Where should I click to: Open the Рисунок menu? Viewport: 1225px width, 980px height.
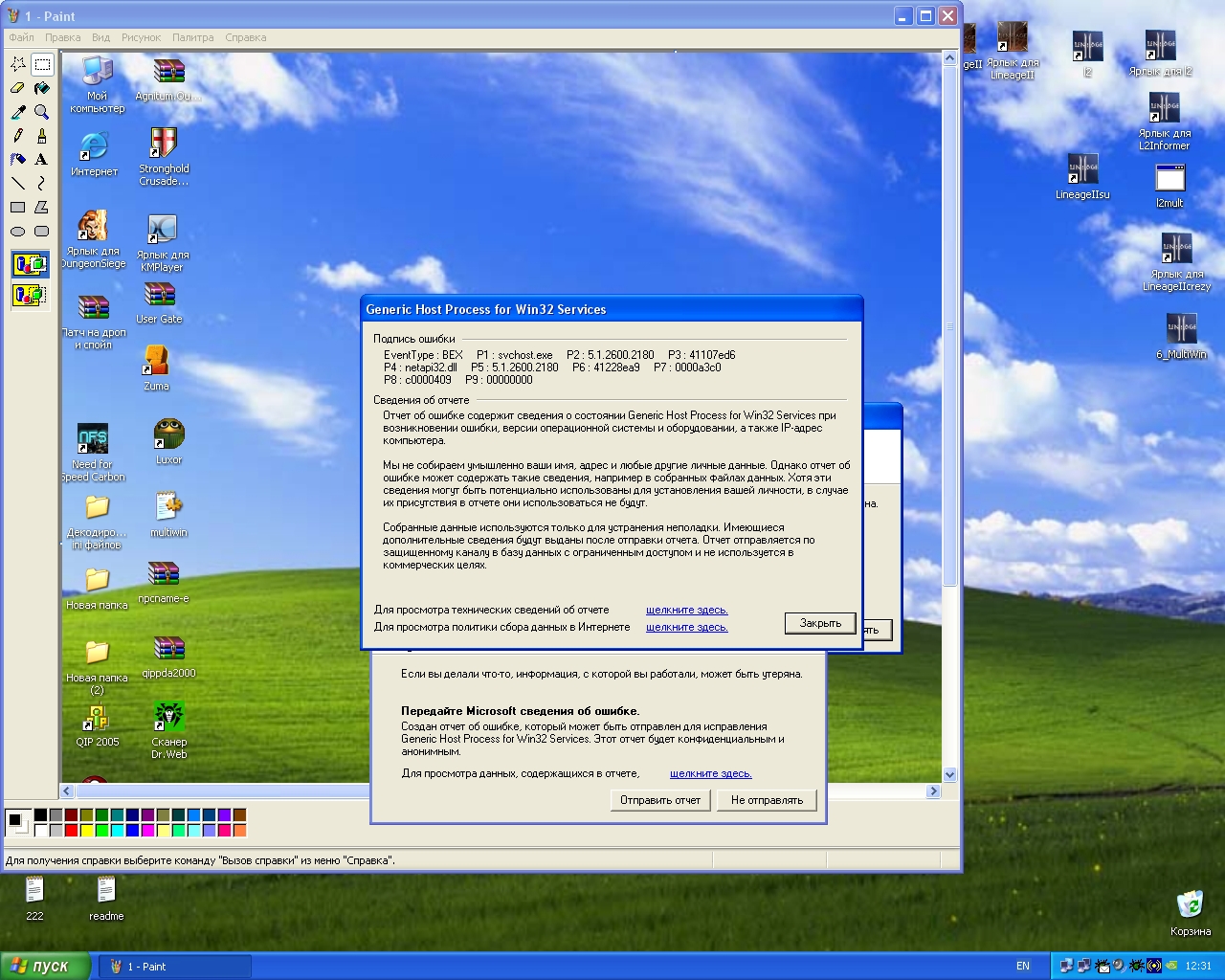(x=142, y=37)
